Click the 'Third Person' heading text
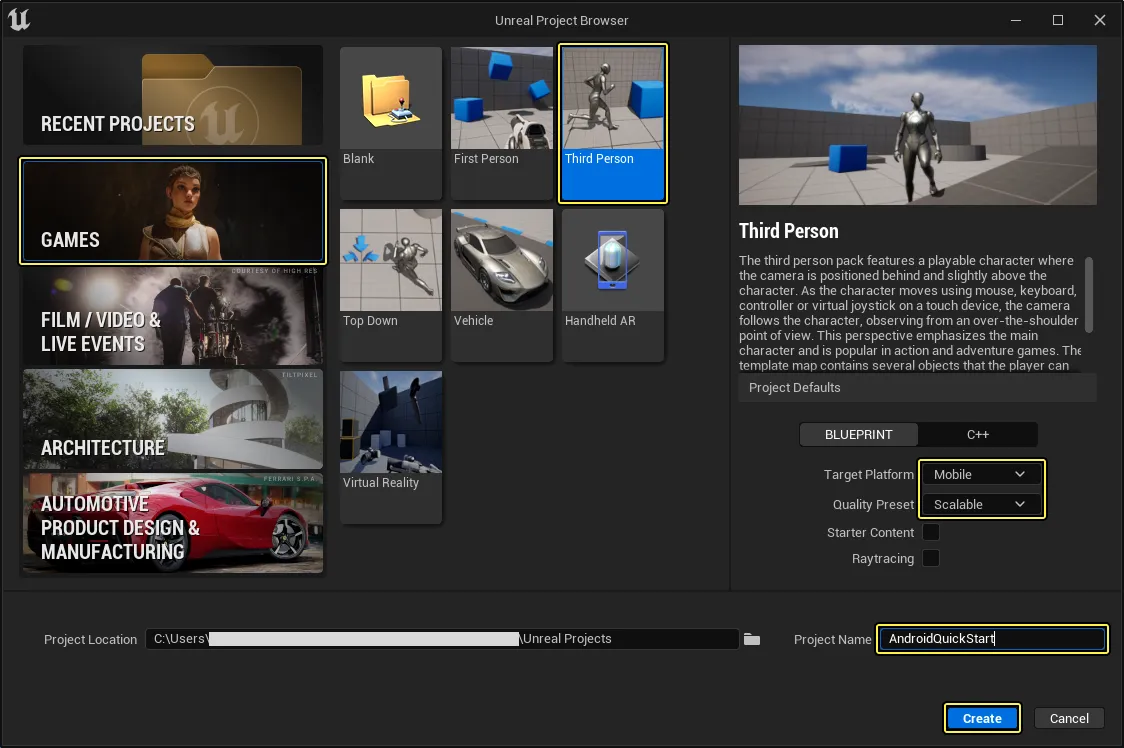This screenshot has width=1124, height=748. pos(789,231)
